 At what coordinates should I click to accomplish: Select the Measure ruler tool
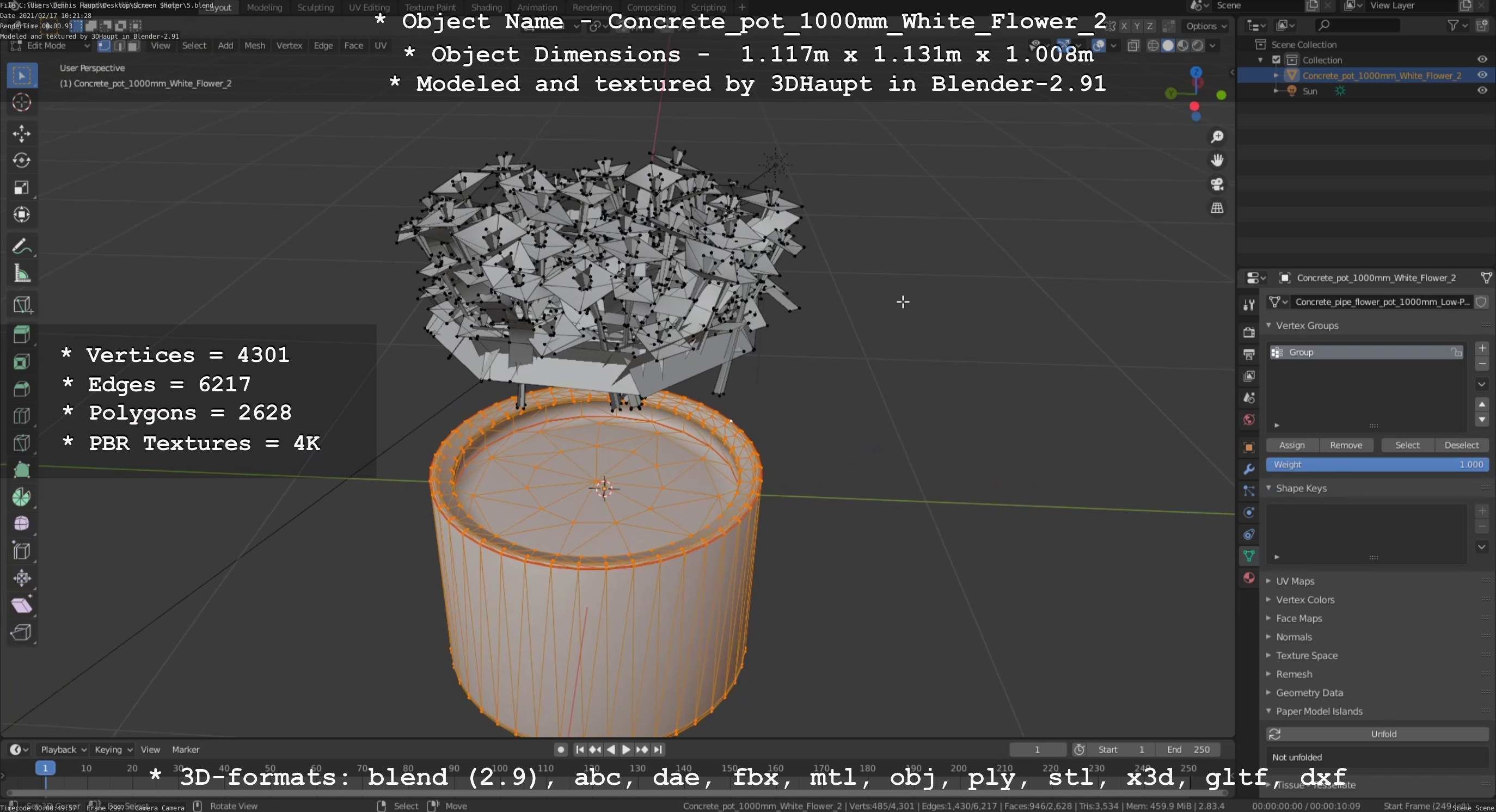[x=22, y=273]
